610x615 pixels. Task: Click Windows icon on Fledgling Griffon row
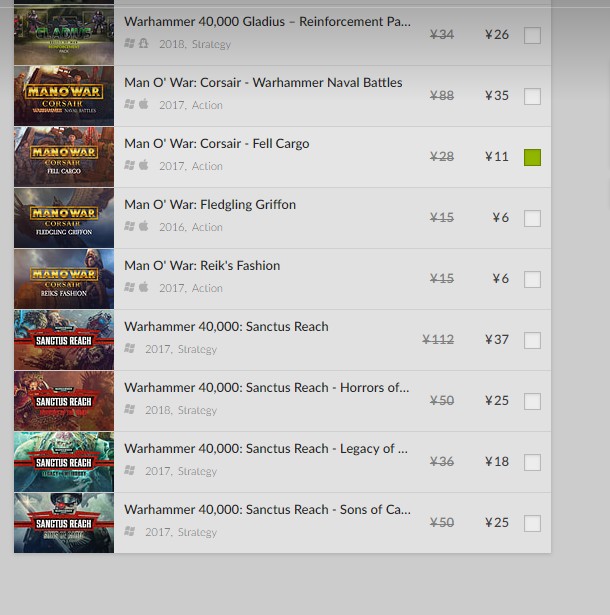point(129,226)
